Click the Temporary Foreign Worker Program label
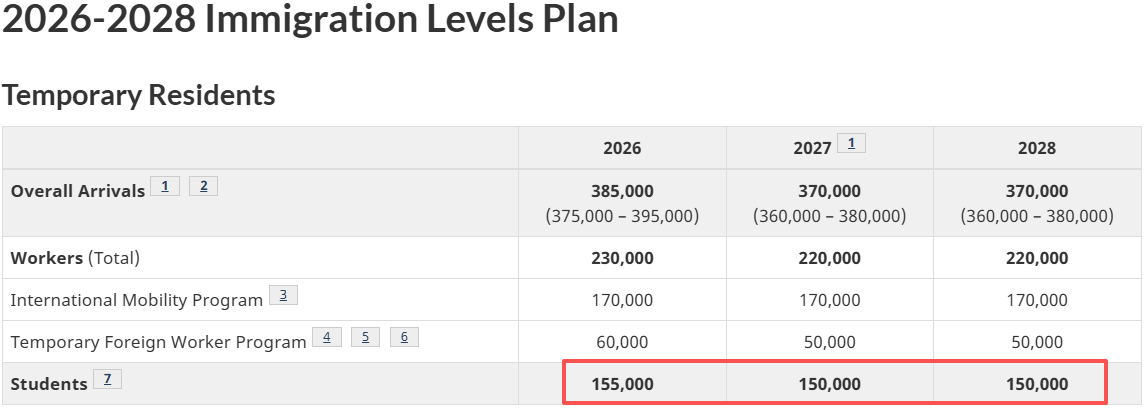The image size is (1145, 408). (x=158, y=342)
